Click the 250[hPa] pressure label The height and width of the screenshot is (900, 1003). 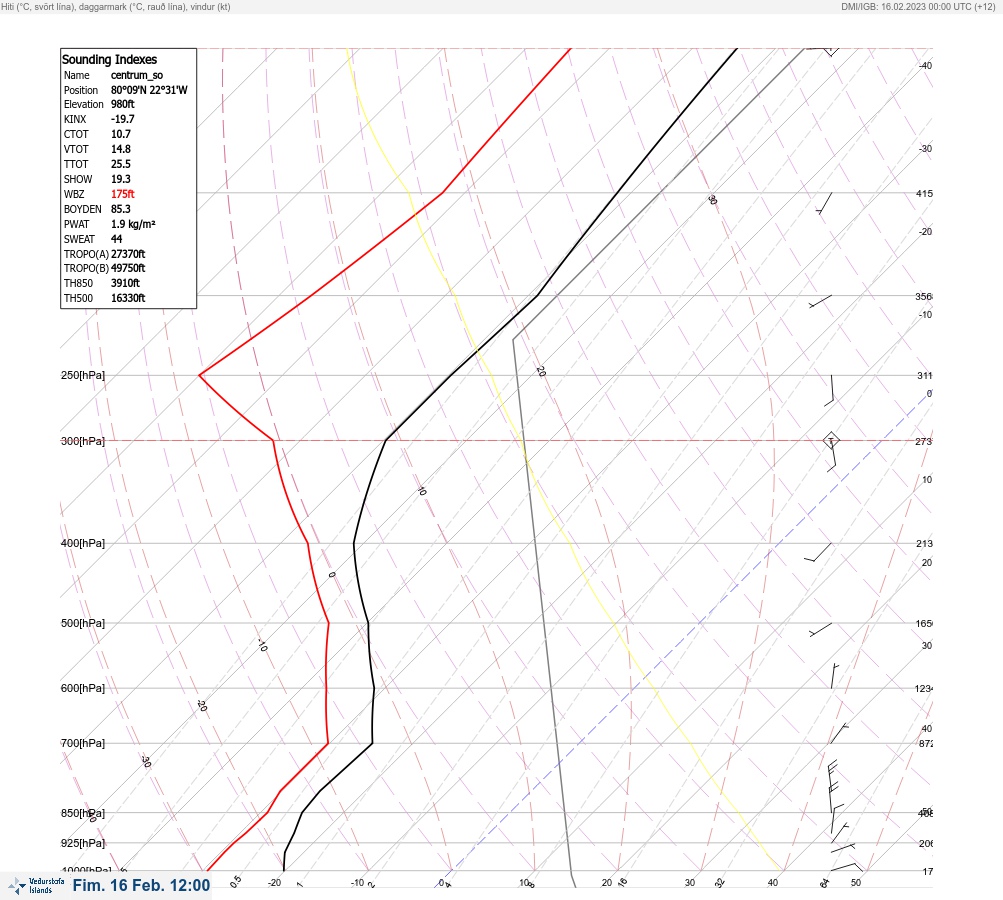coord(83,375)
